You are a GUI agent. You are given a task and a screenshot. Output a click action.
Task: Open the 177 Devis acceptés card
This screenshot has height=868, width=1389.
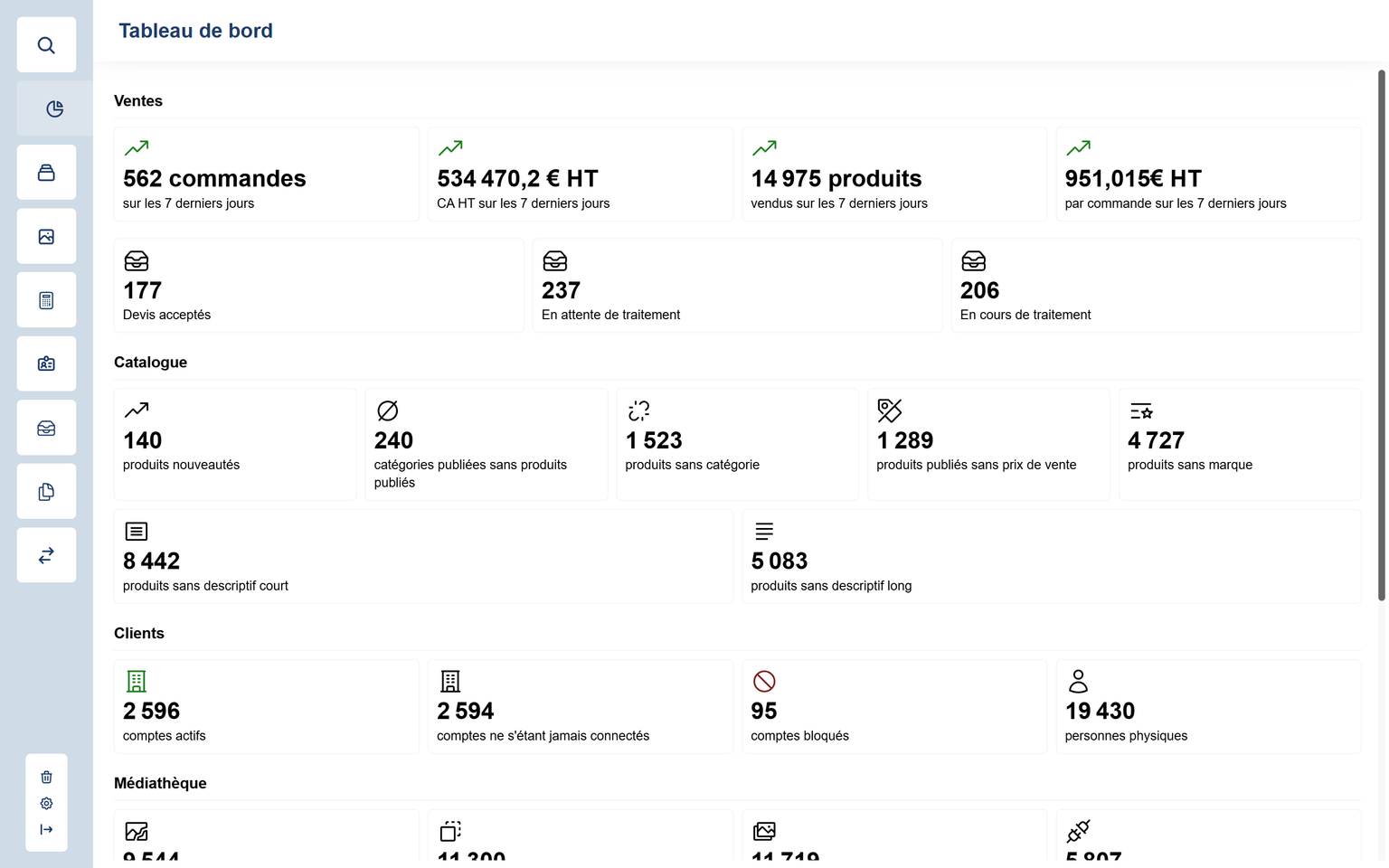click(318, 286)
